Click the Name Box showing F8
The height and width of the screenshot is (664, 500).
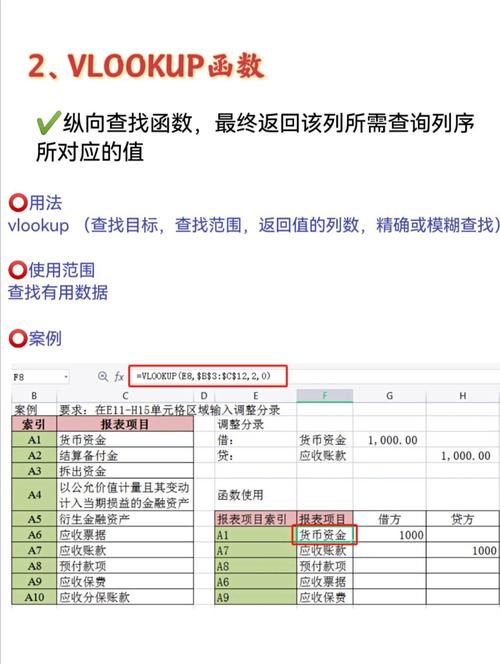point(40,376)
